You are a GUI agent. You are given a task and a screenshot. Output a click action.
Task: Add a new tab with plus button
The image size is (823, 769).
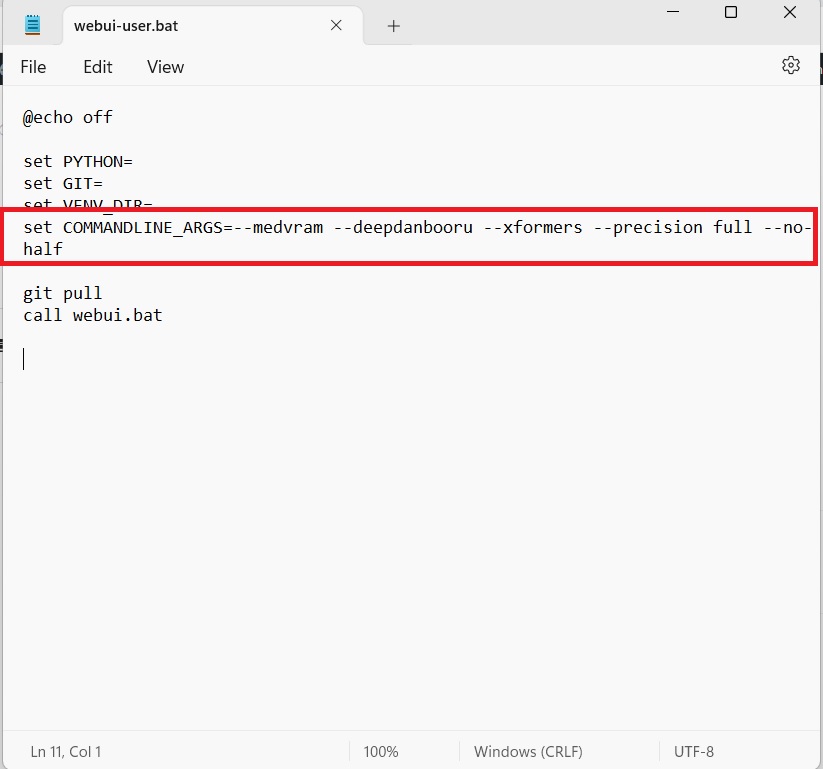(x=393, y=26)
